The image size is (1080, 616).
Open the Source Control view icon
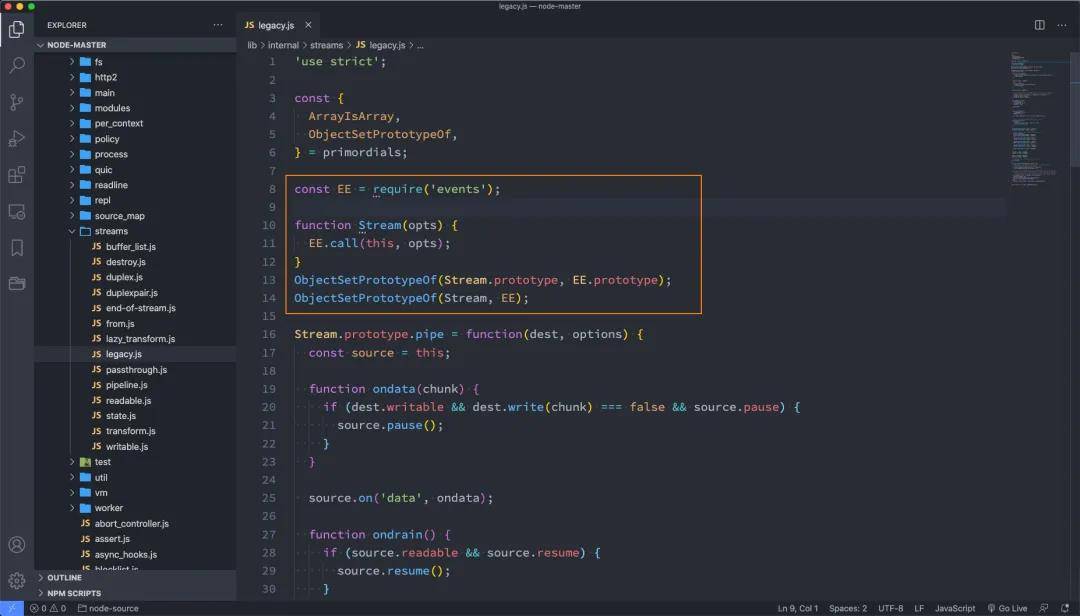pos(17,102)
